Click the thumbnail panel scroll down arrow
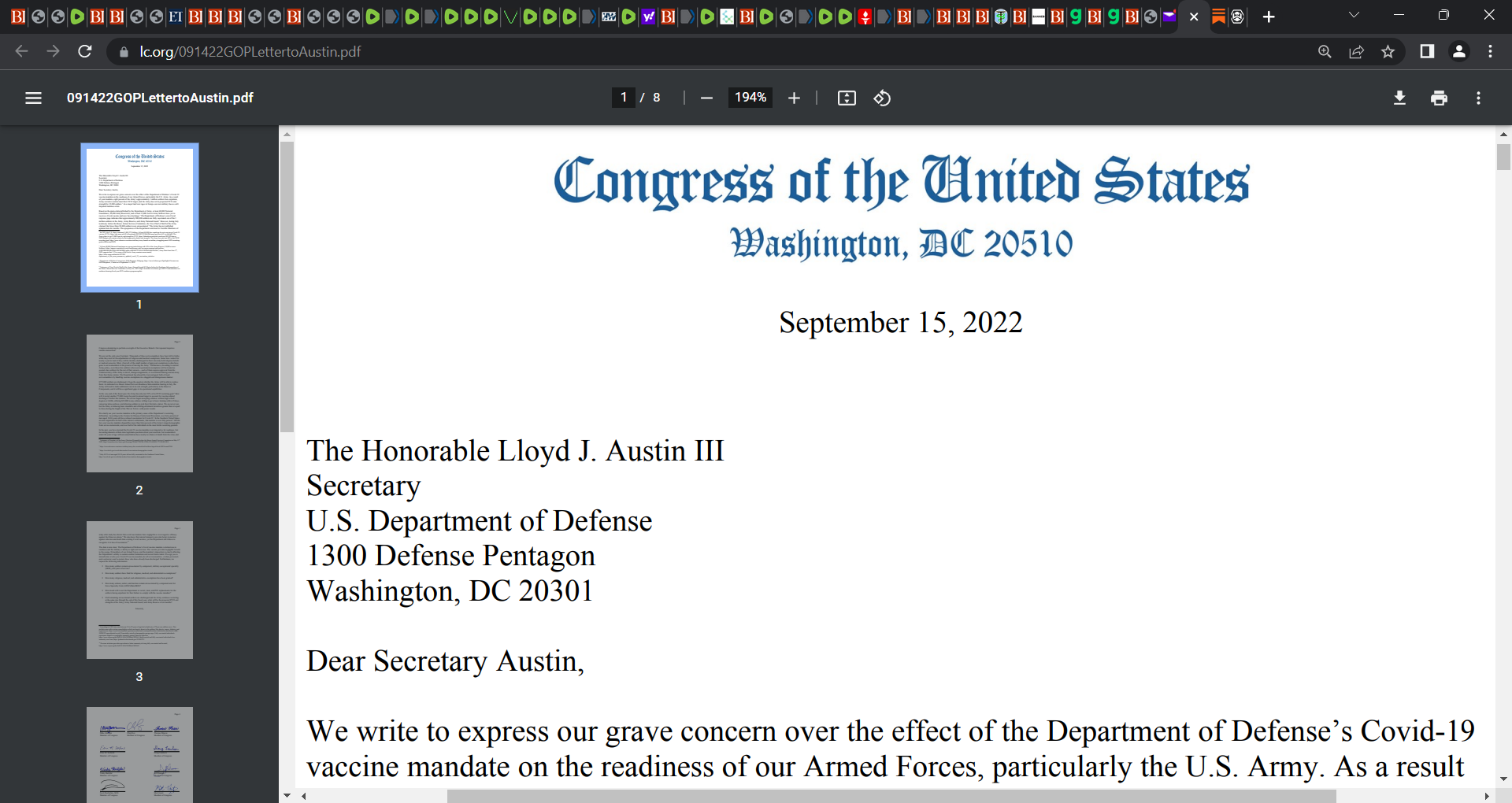This screenshot has height=803, width=1512. (x=287, y=796)
